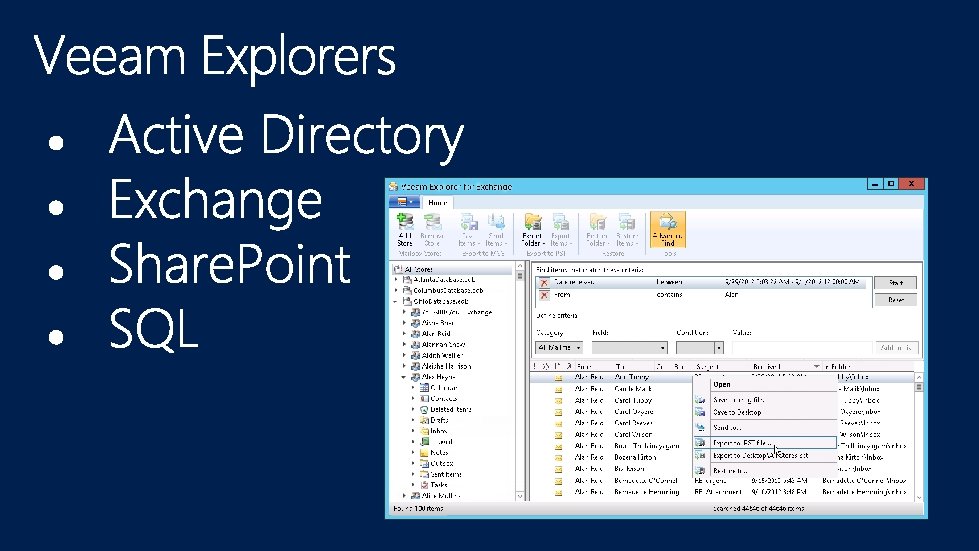Open the Field dropdown
Image resolution: width=979 pixels, height=551 pixels.
pyautogui.click(x=629, y=348)
